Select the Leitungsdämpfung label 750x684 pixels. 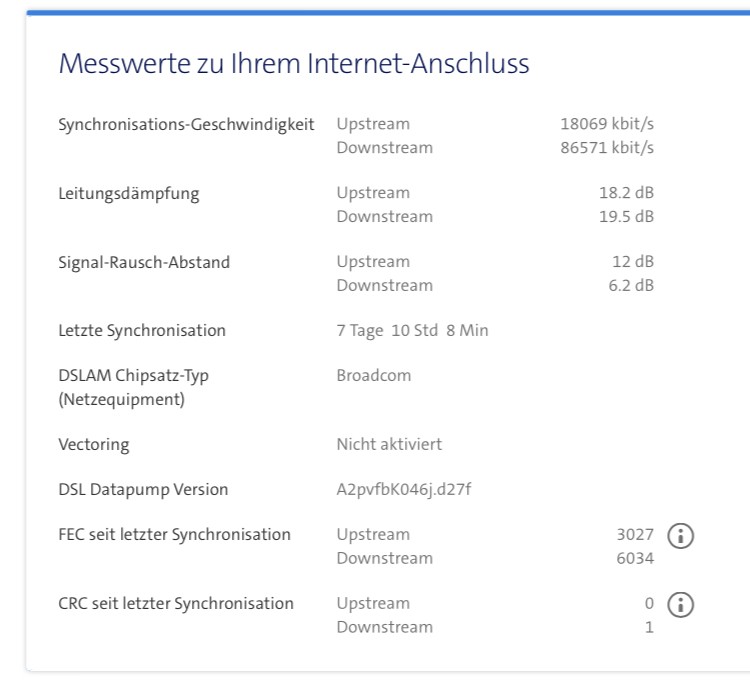click(128, 193)
